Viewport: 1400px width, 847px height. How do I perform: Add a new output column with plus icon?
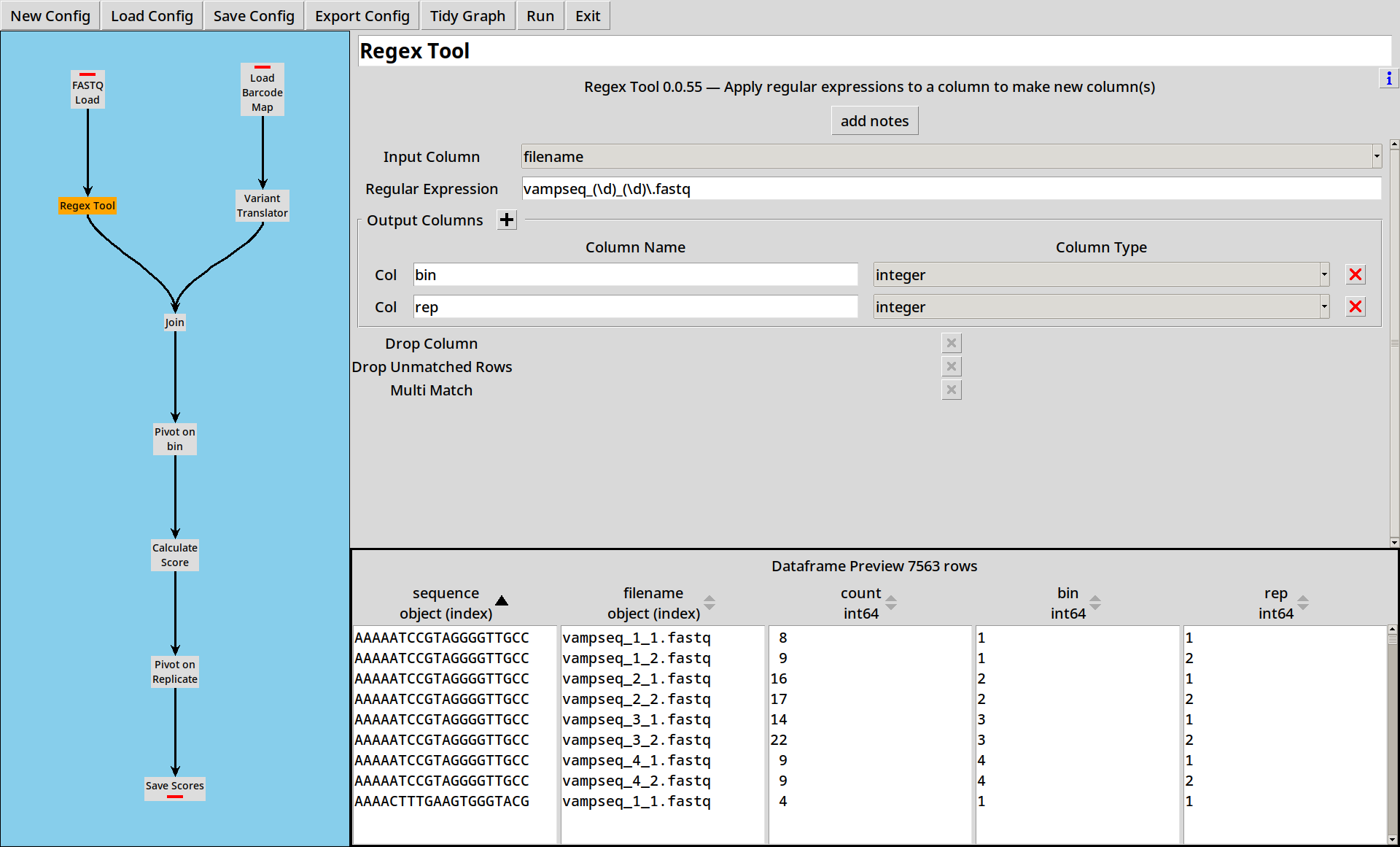point(507,220)
